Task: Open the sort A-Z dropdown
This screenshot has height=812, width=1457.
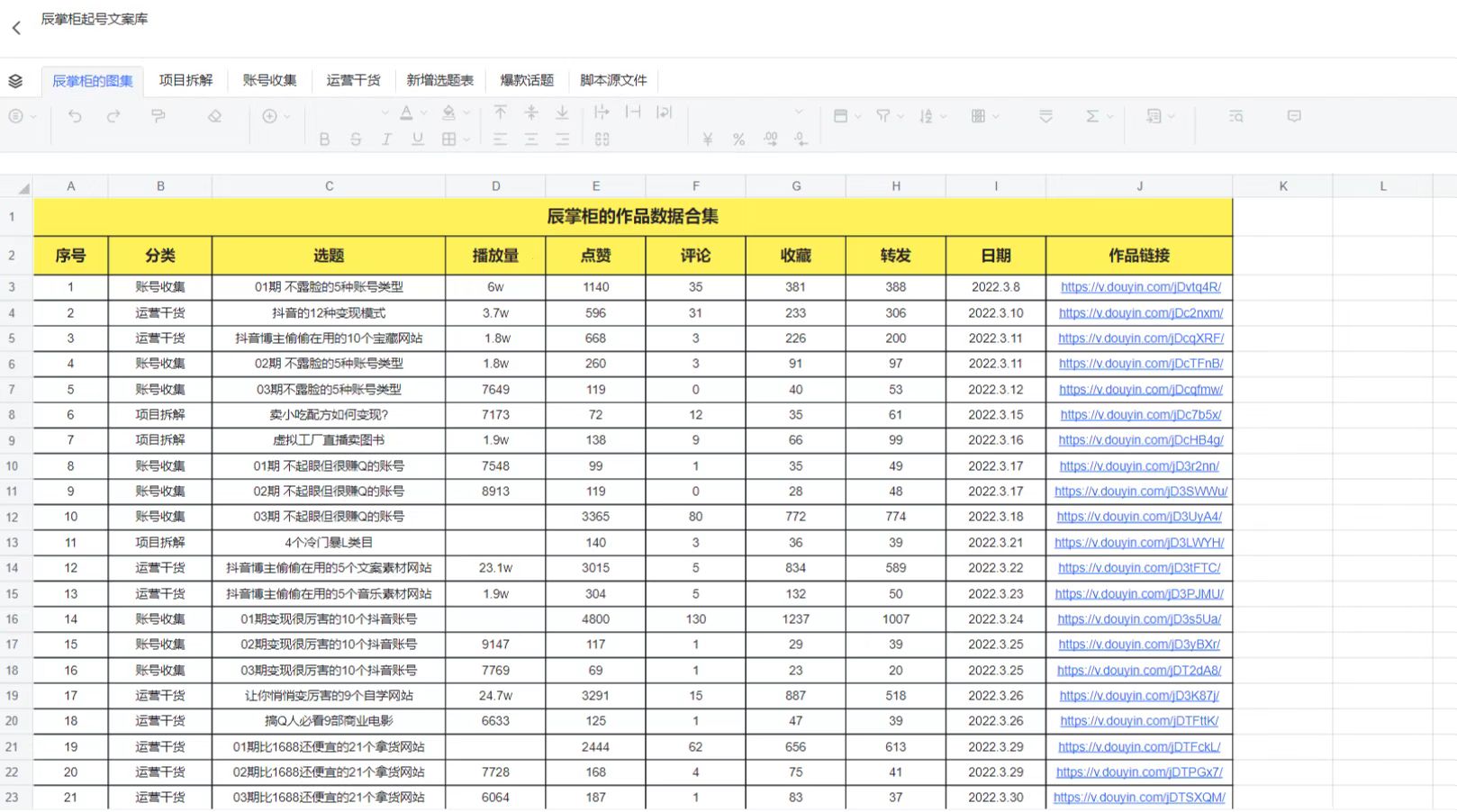Action: (x=932, y=116)
